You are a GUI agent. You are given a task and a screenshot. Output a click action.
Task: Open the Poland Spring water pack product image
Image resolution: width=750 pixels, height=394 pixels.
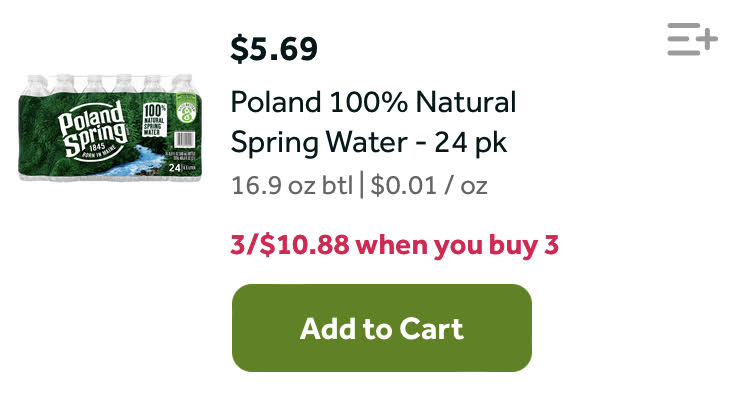pyautogui.click(x=110, y=128)
